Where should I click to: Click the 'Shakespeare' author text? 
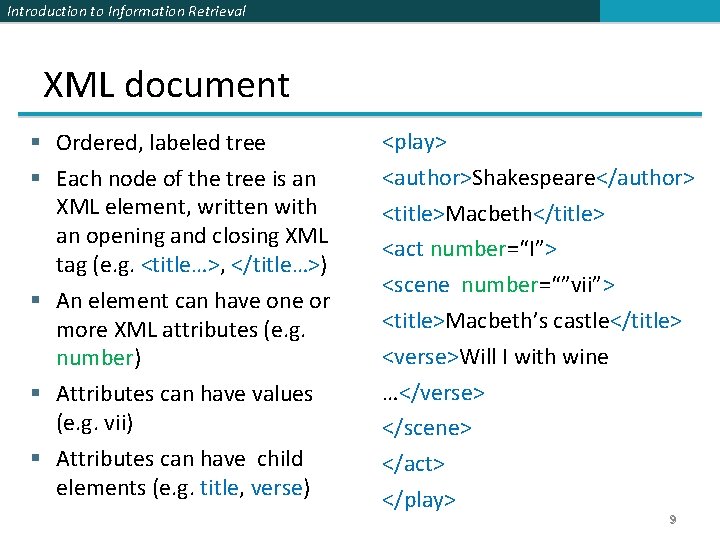(x=534, y=178)
